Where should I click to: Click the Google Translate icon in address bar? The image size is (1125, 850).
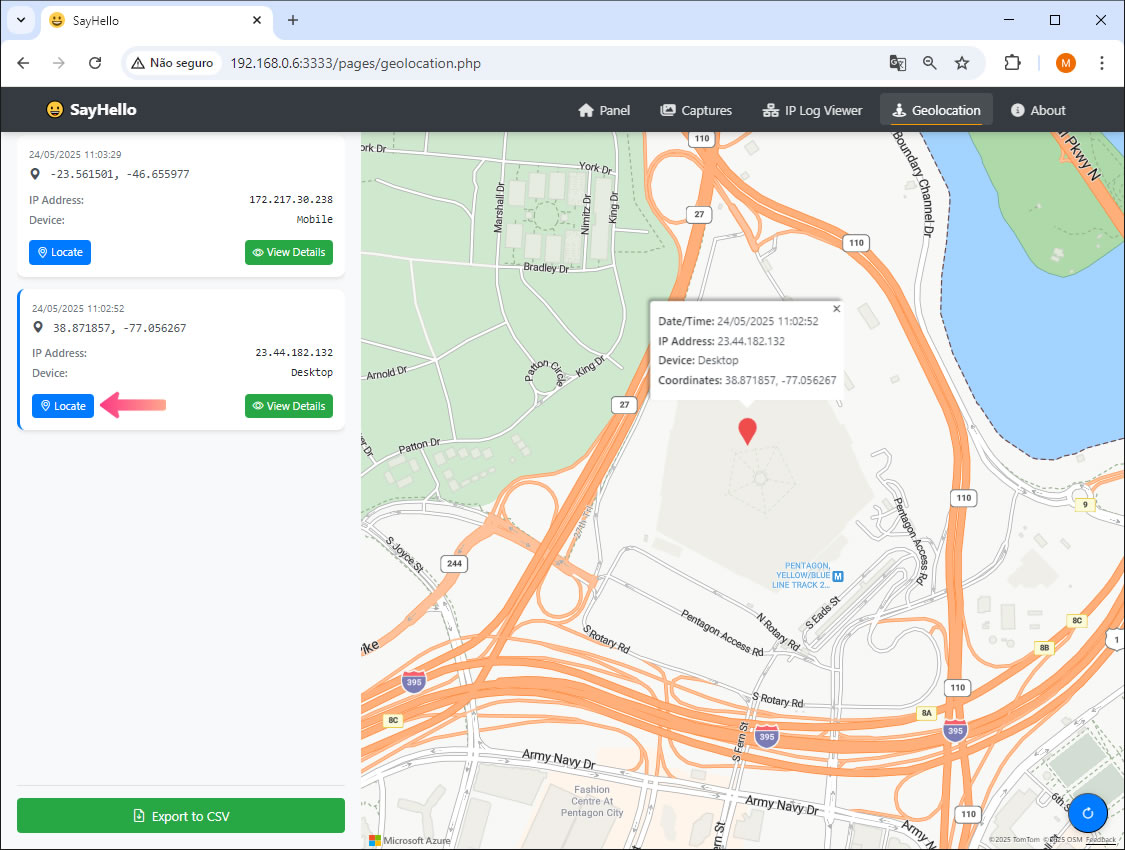click(x=898, y=63)
